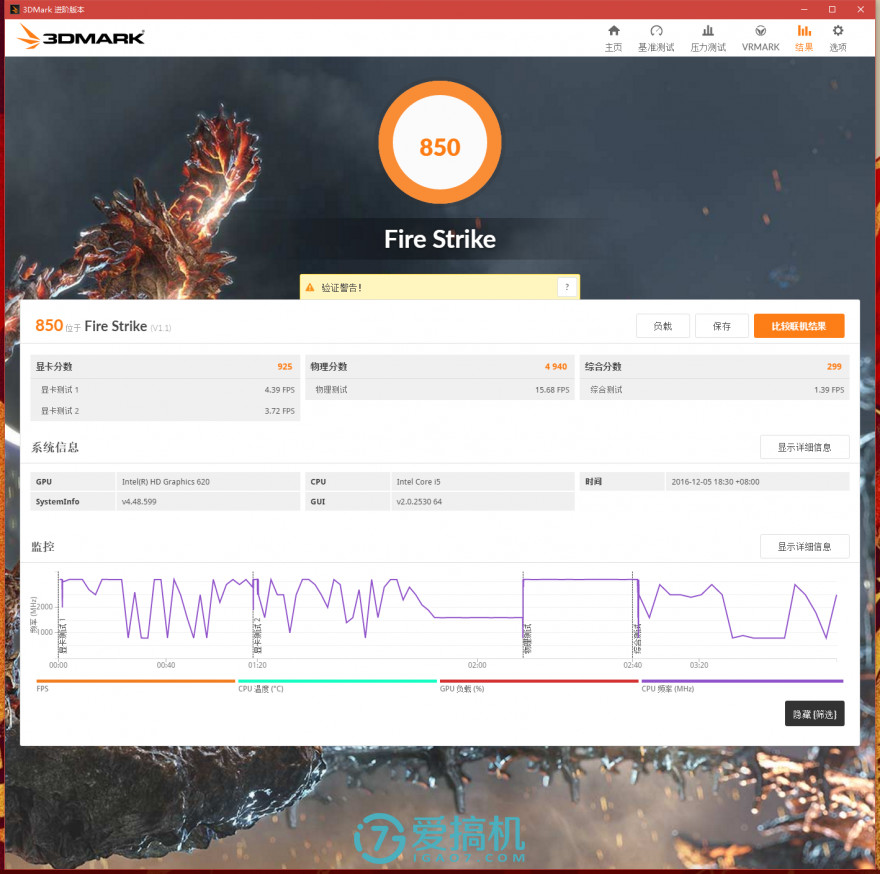Open the 结果 results bar chart icon
This screenshot has height=874, width=880.
pyautogui.click(x=804, y=31)
